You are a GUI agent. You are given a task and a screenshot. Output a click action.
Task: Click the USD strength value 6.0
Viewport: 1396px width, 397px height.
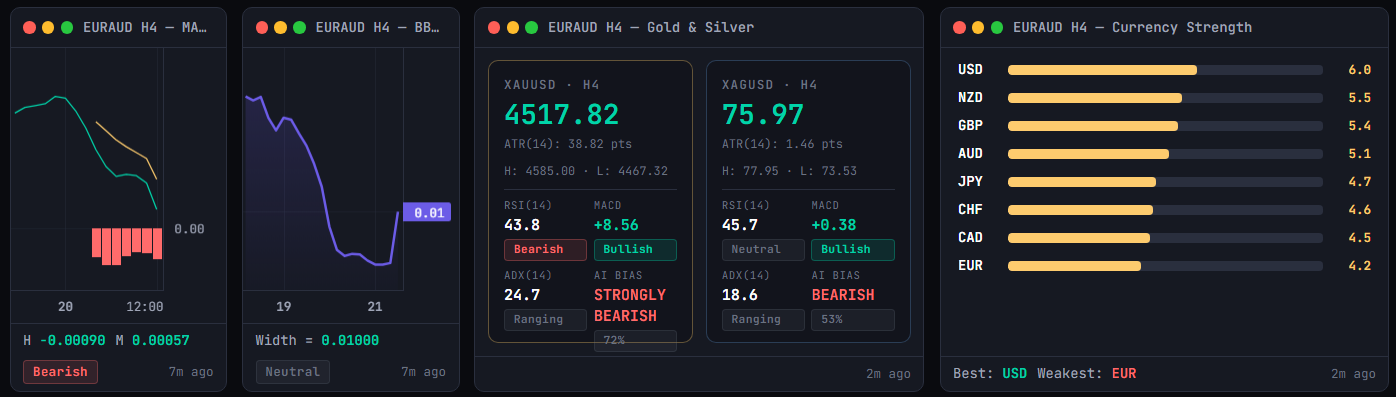click(x=1359, y=70)
